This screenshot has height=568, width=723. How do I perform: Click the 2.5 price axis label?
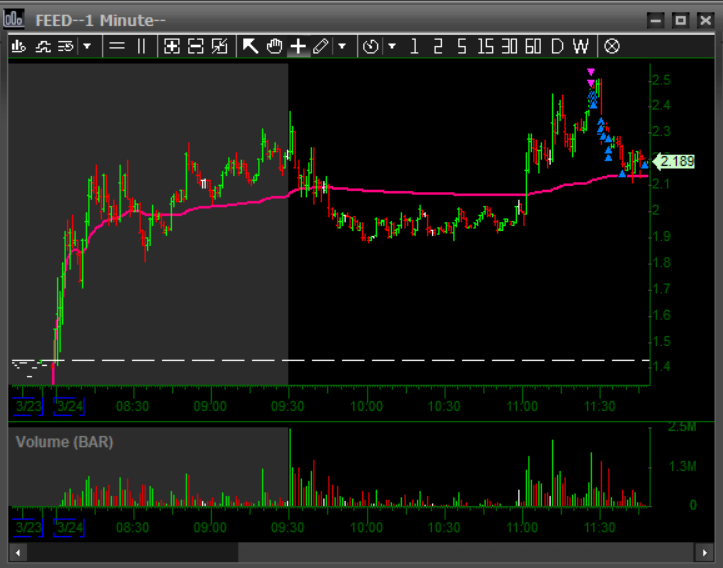[x=662, y=80]
